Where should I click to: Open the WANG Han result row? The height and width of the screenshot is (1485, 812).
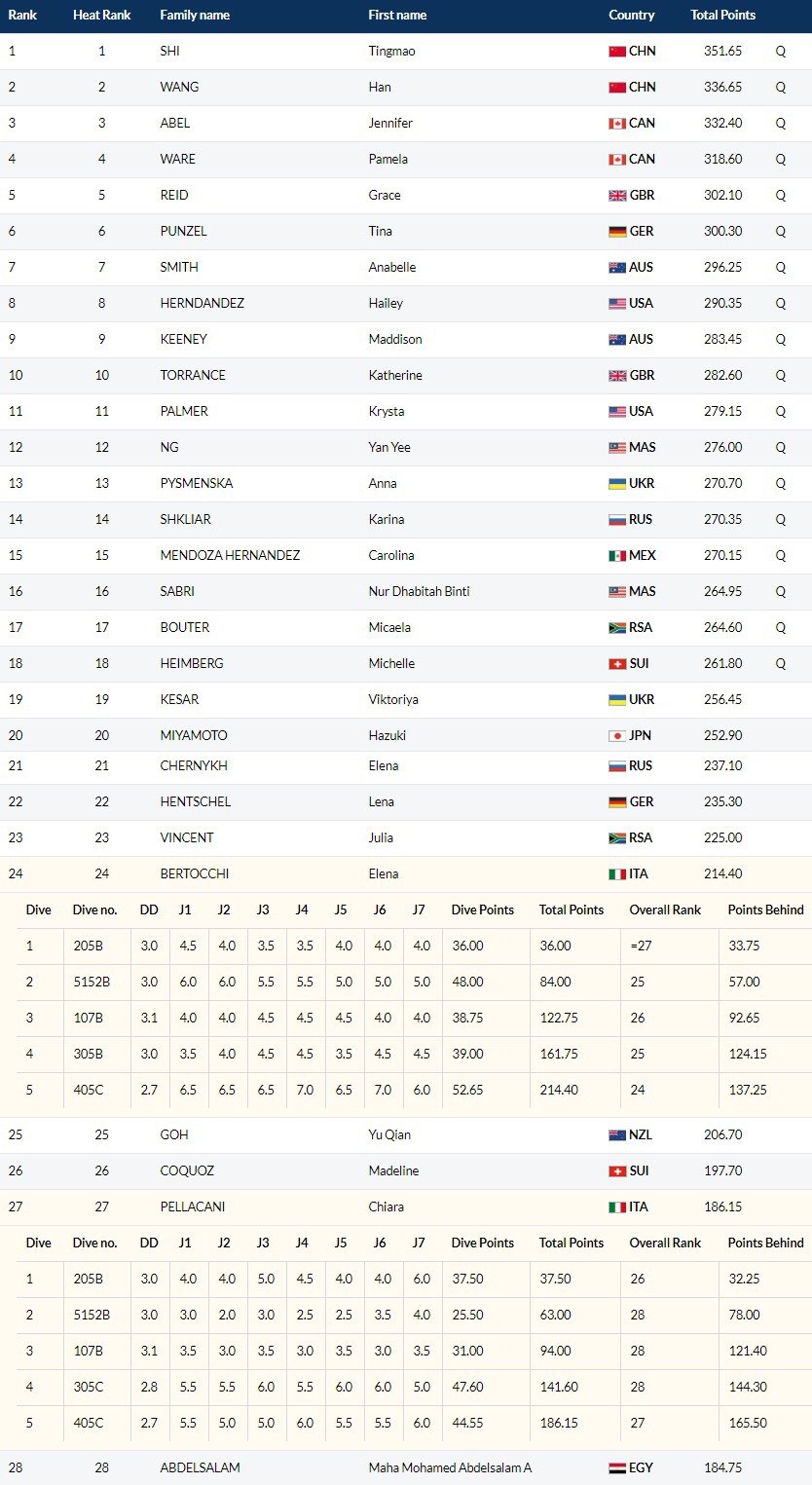pos(406,87)
